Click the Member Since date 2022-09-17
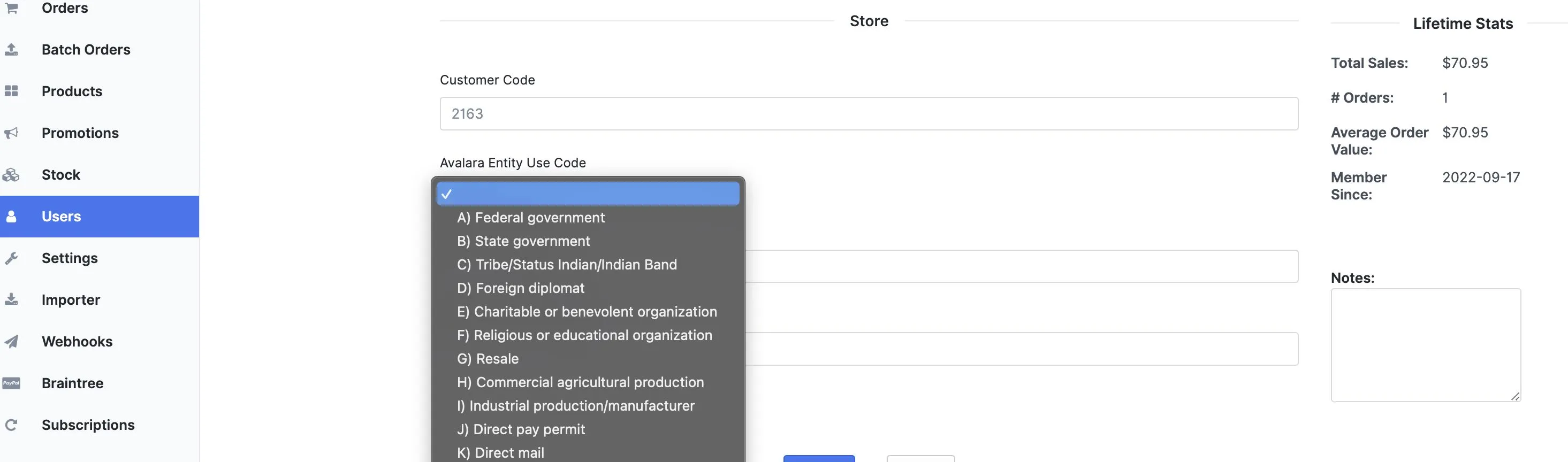The image size is (1568, 462). tap(1481, 178)
